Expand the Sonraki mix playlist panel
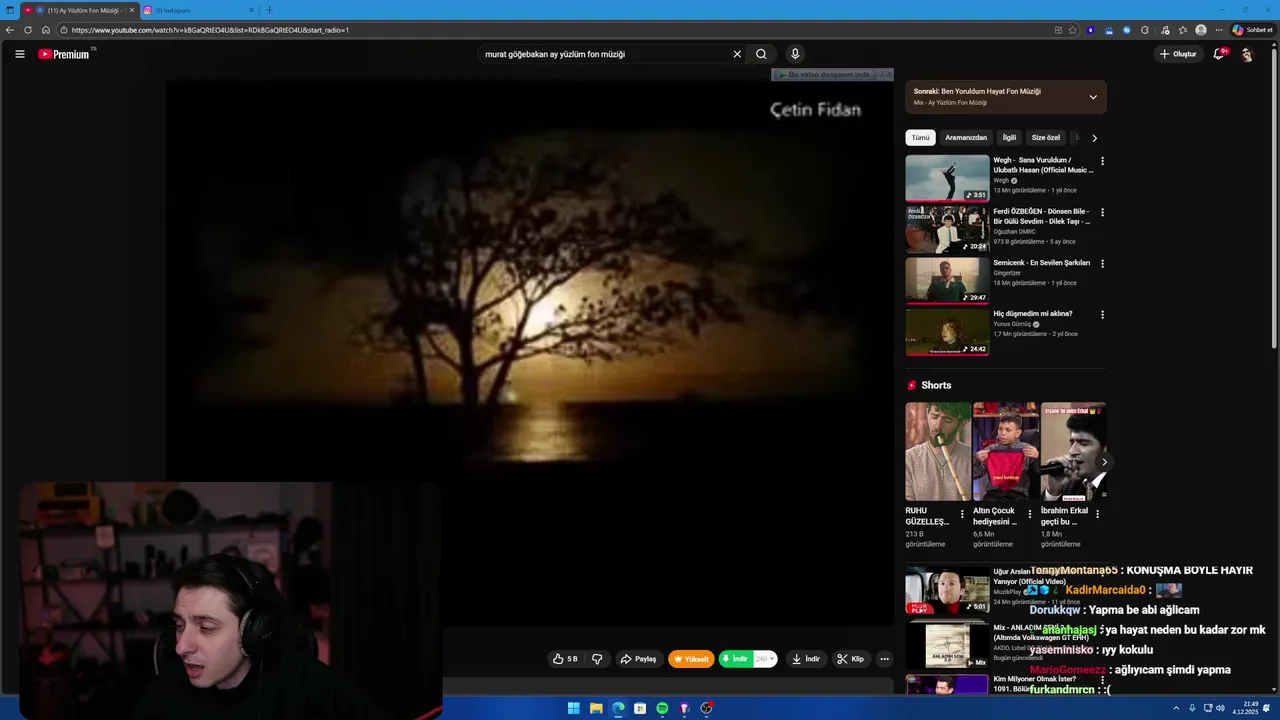Screen dimensions: 1280x720 click(1093, 97)
